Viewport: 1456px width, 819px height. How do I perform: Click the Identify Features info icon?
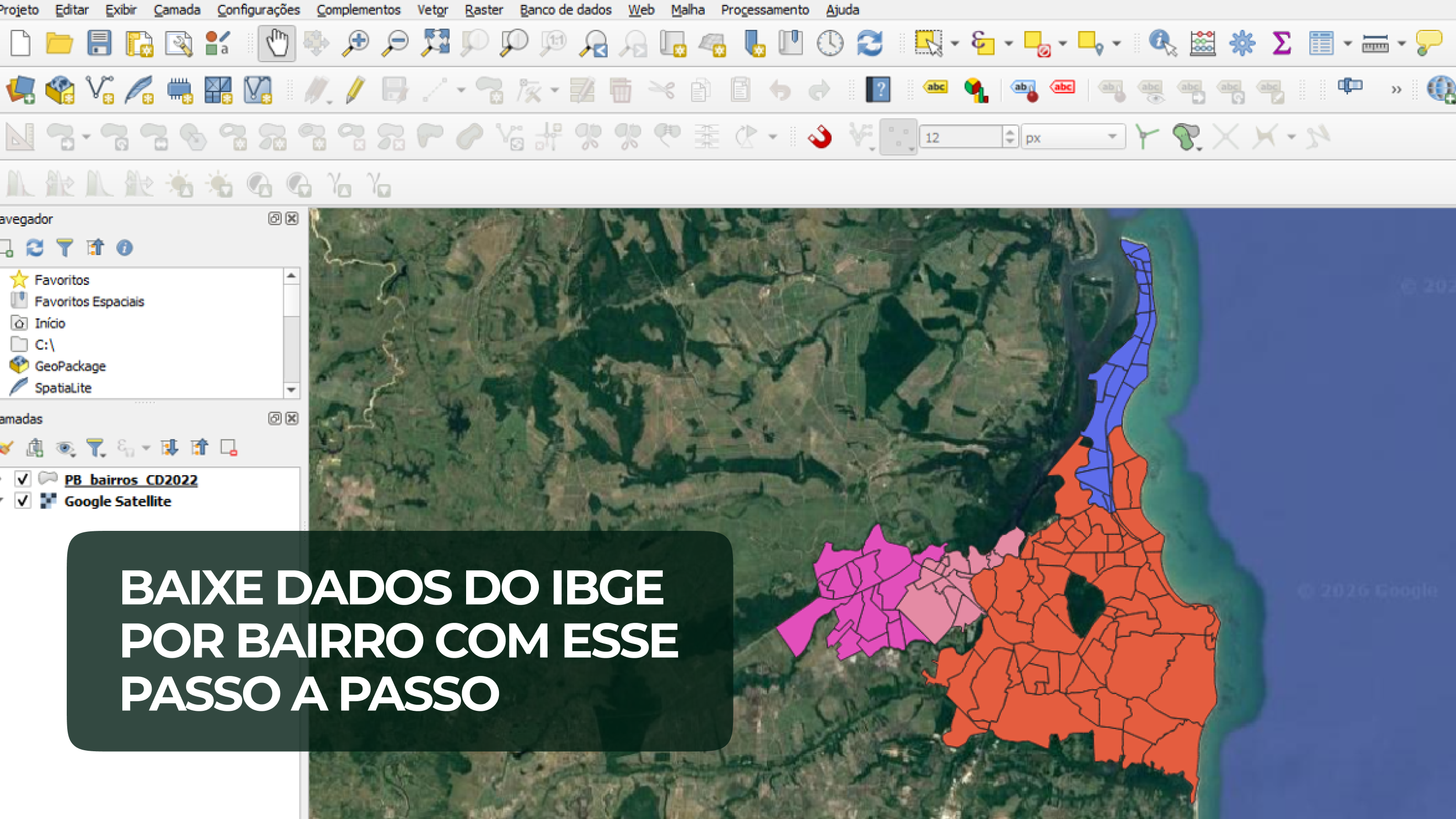click(x=1162, y=43)
